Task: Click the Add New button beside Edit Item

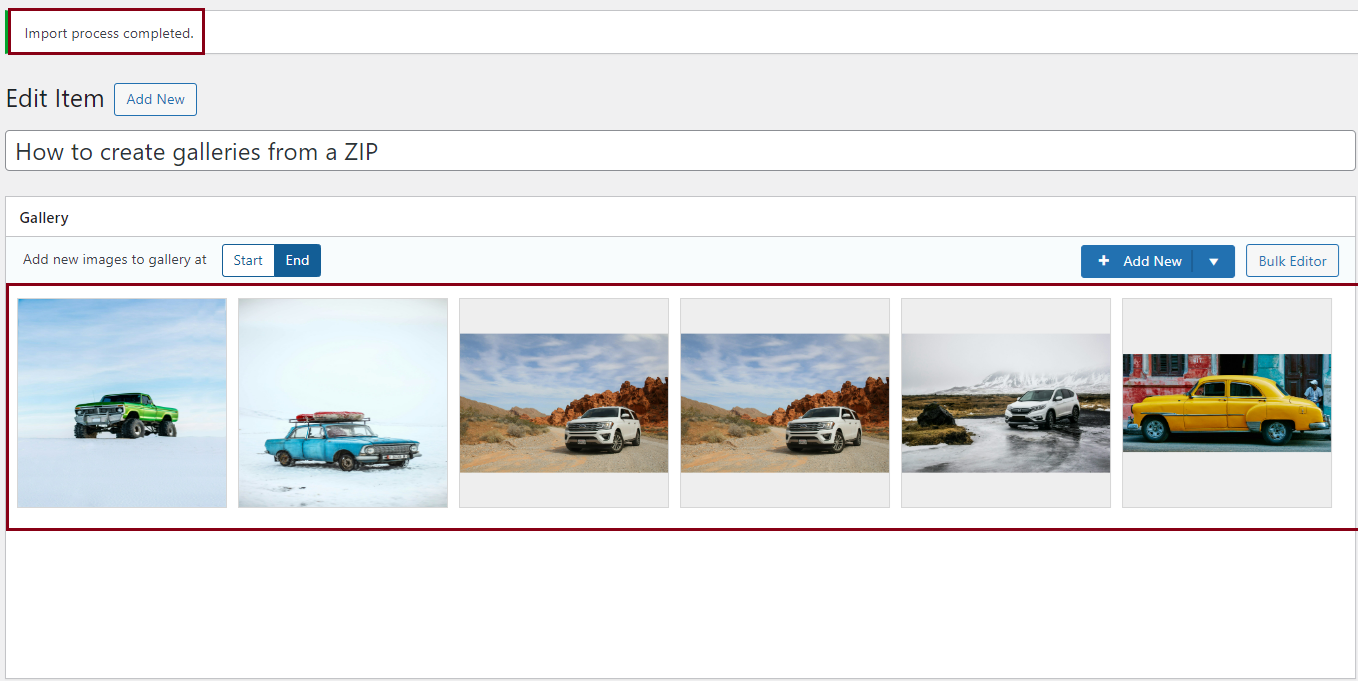Action: [x=155, y=99]
